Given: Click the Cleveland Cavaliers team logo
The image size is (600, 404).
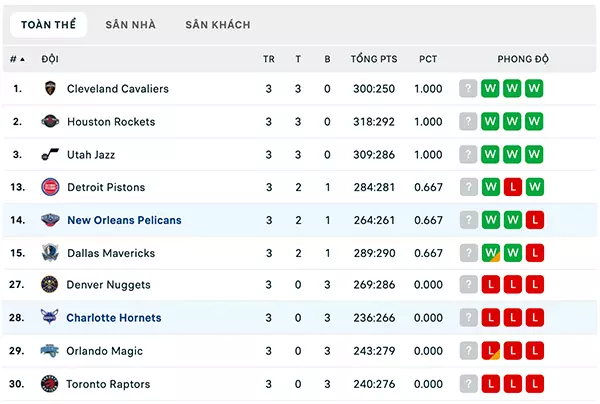Looking at the screenshot, I should pos(50,88).
